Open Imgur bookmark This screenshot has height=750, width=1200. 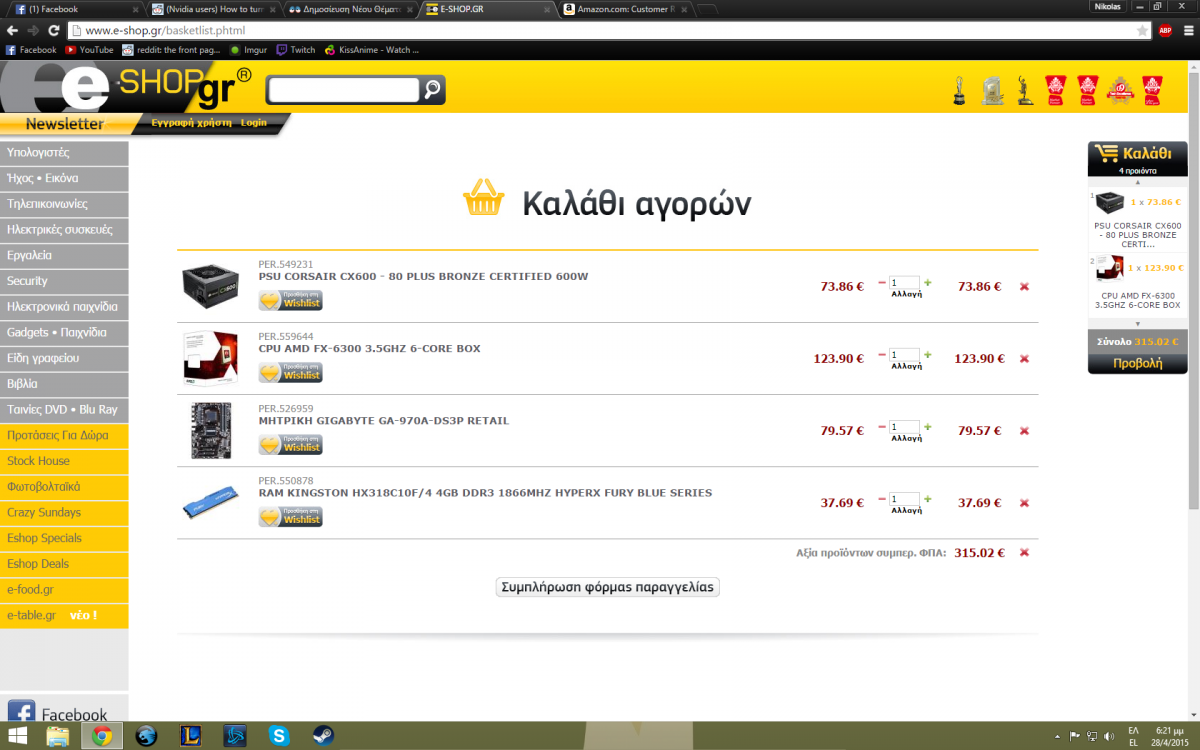[248, 49]
